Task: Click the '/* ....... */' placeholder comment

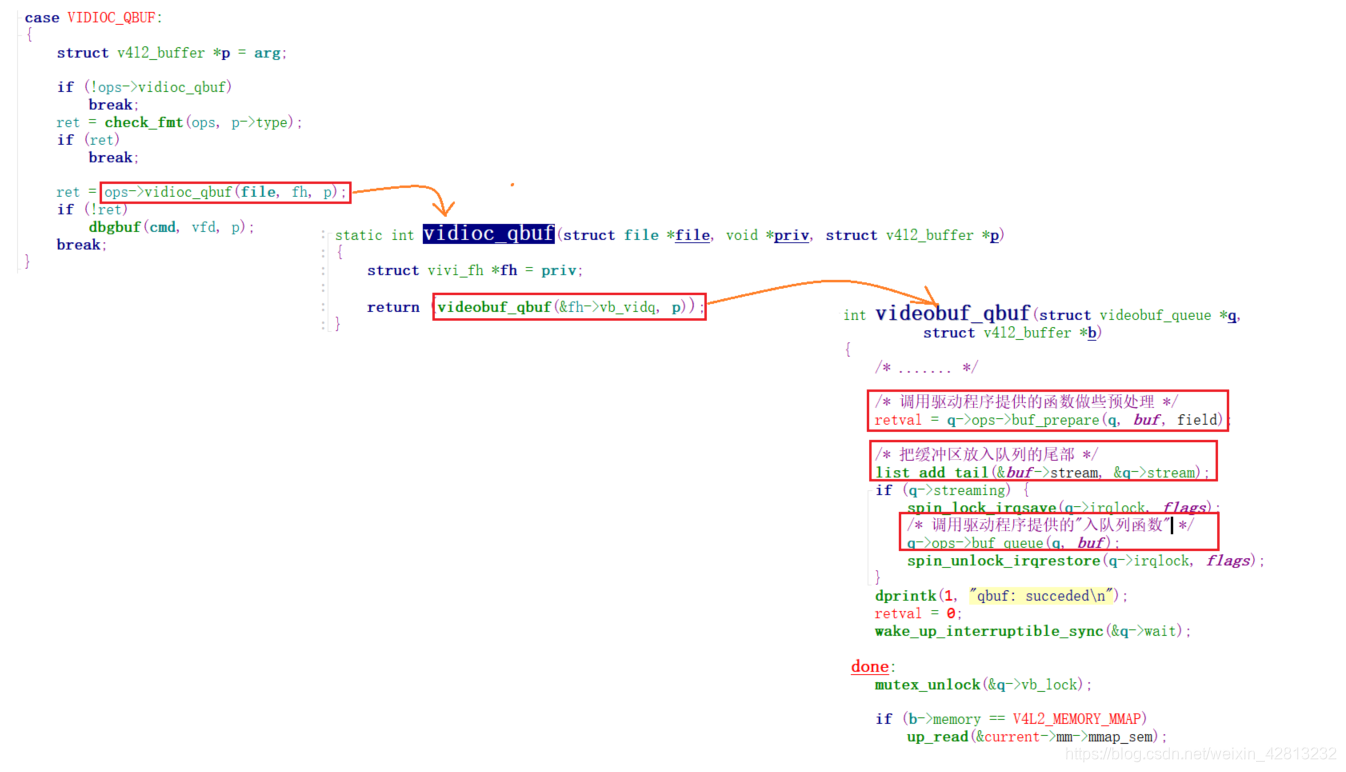Action: coord(927,368)
